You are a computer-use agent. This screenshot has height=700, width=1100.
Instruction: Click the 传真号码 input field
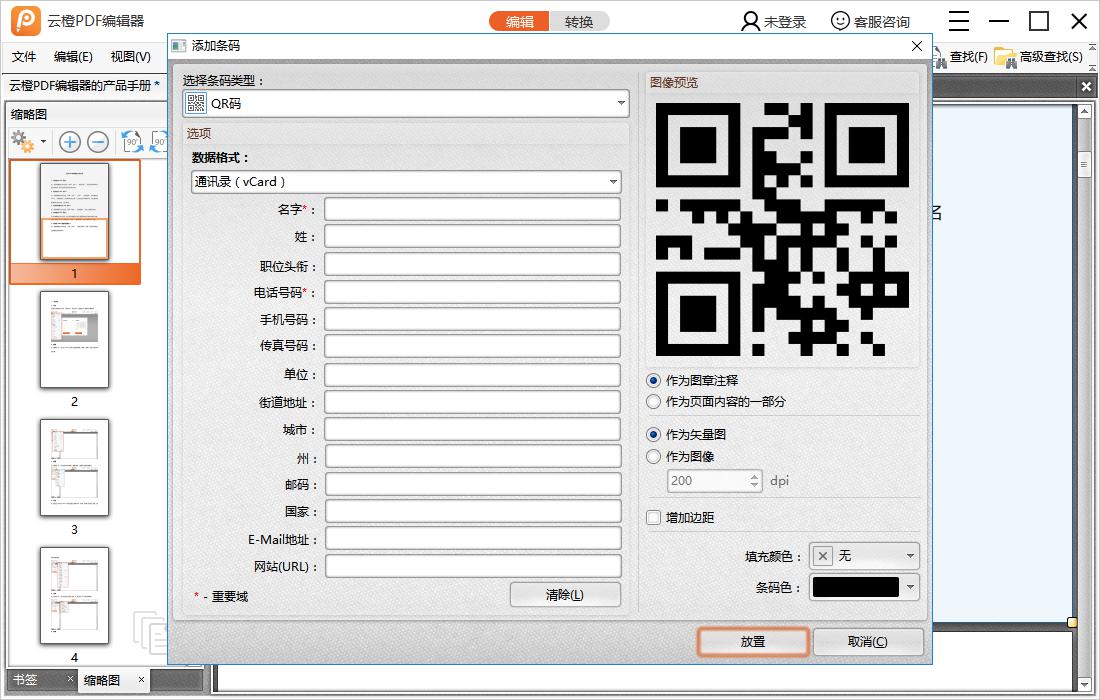[472, 346]
